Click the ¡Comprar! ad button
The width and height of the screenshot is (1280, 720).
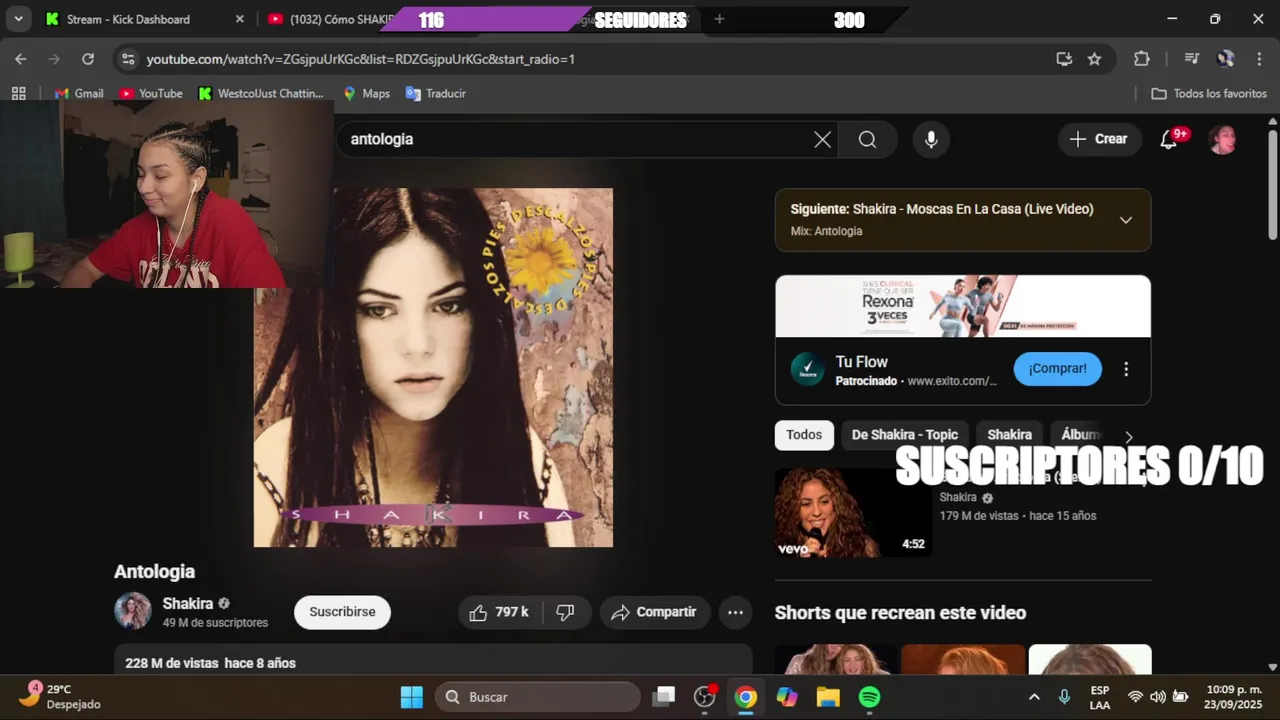[1057, 369]
